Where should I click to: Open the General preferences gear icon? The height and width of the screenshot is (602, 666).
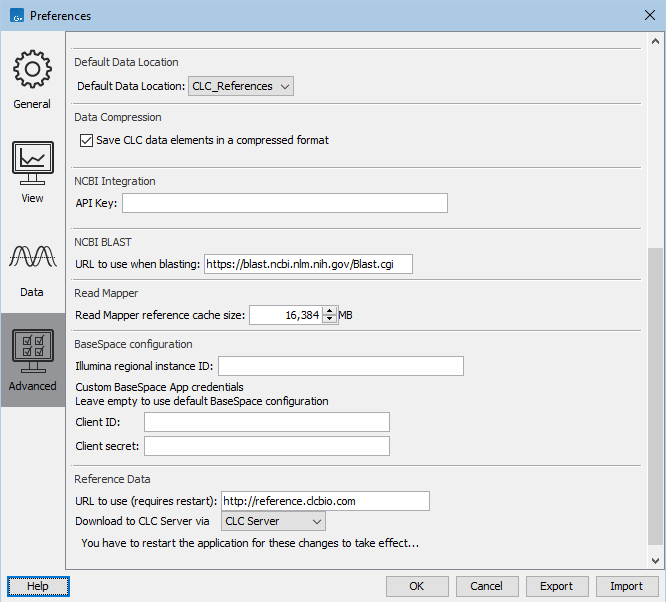click(32, 70)
